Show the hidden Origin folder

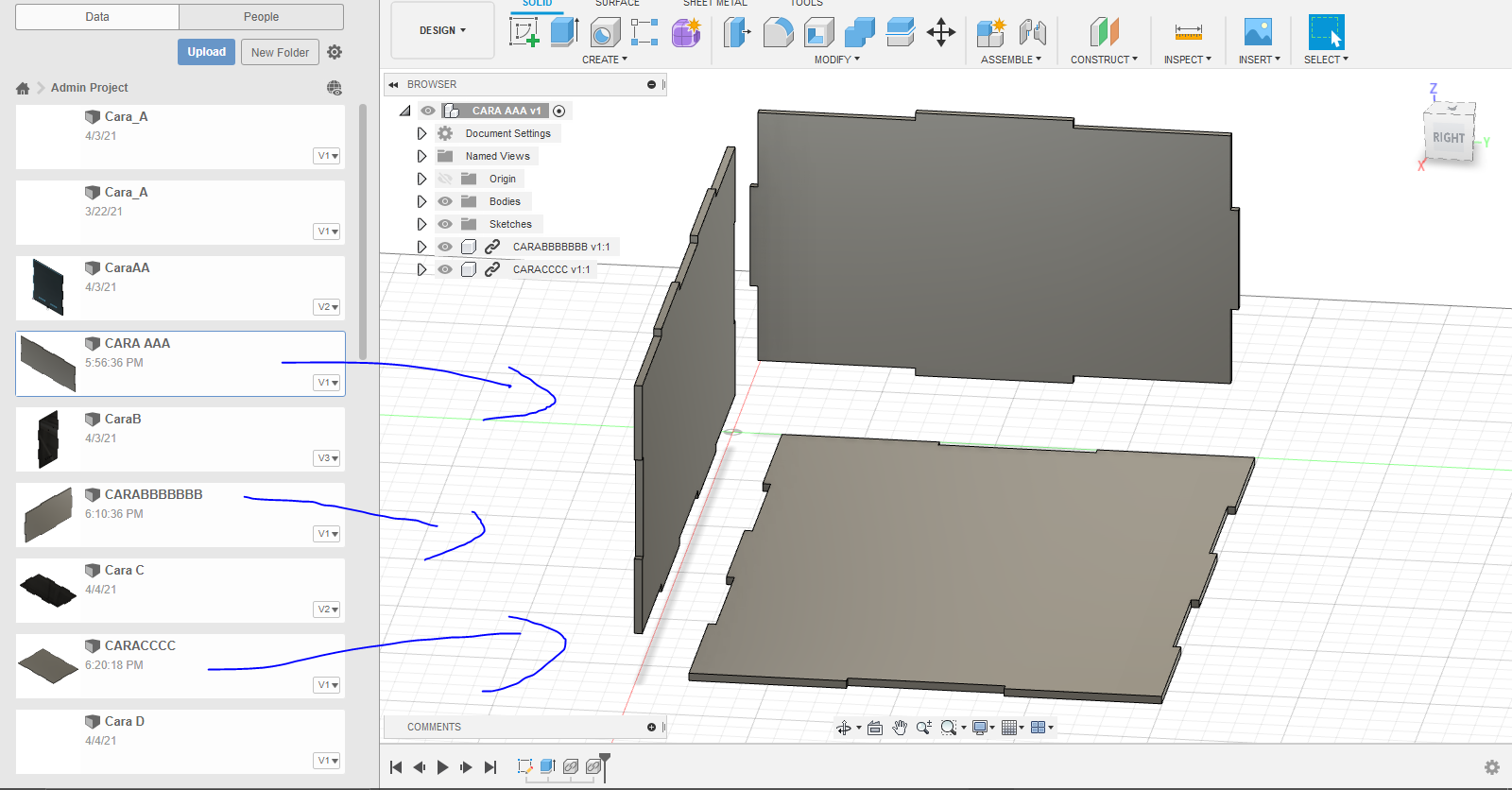click(x=445, y=179)
